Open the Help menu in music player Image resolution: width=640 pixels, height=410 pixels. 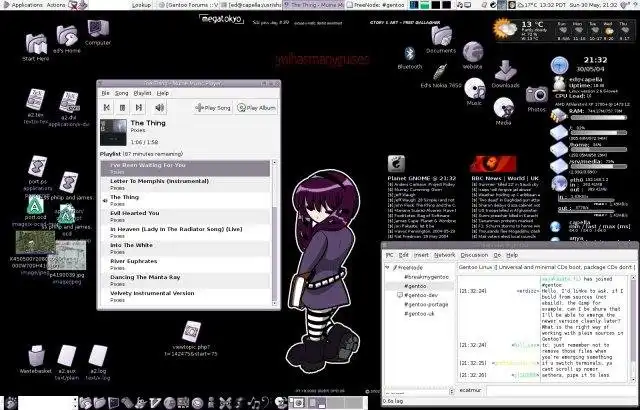(x=162, y=93)
